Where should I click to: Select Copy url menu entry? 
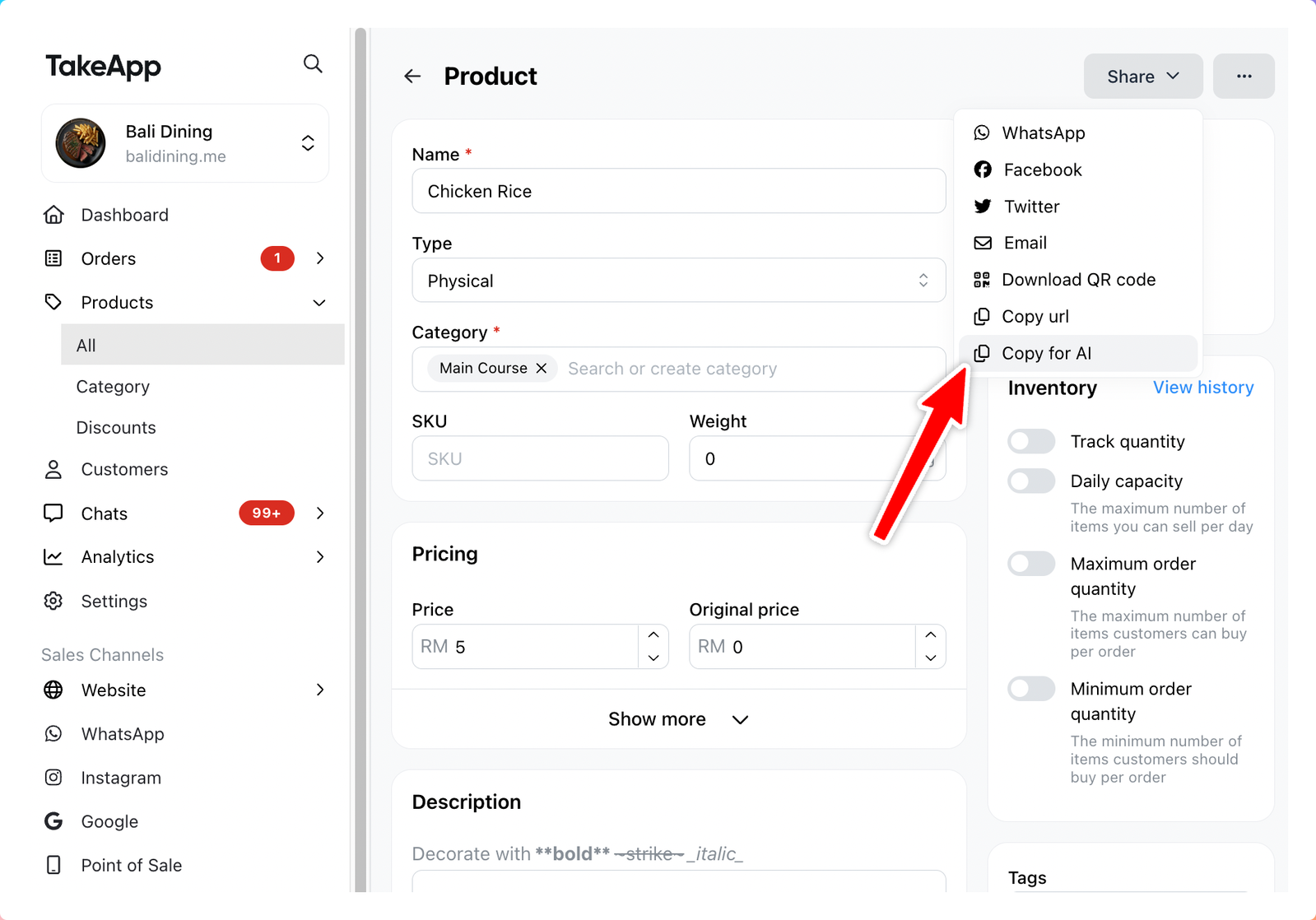(1078, 317)
